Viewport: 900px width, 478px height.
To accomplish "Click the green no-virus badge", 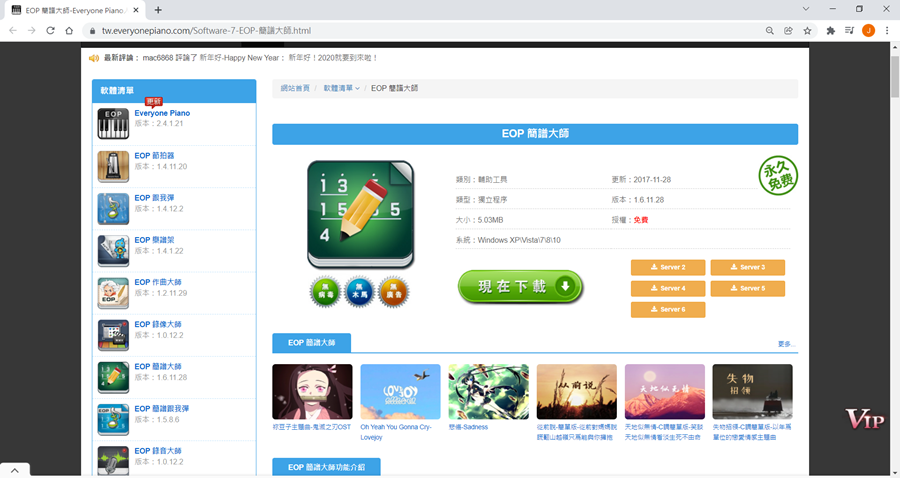I will 325,292.
